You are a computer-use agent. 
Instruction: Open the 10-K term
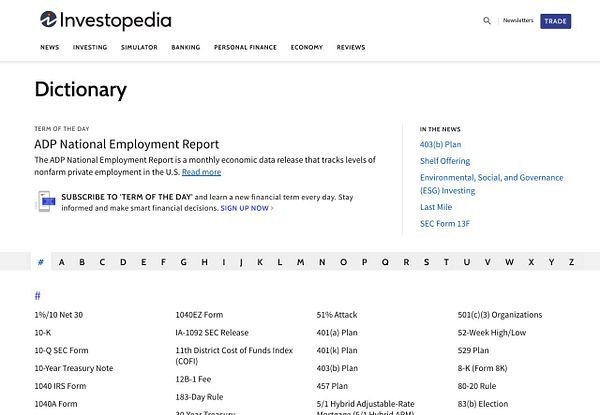pyautogui.click(x=42, y=333)
